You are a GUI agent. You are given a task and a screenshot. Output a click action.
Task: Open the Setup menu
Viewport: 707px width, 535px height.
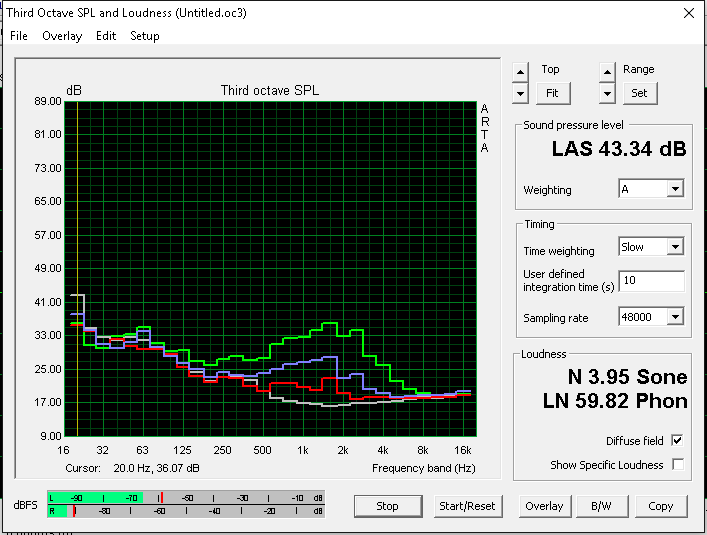145,36
